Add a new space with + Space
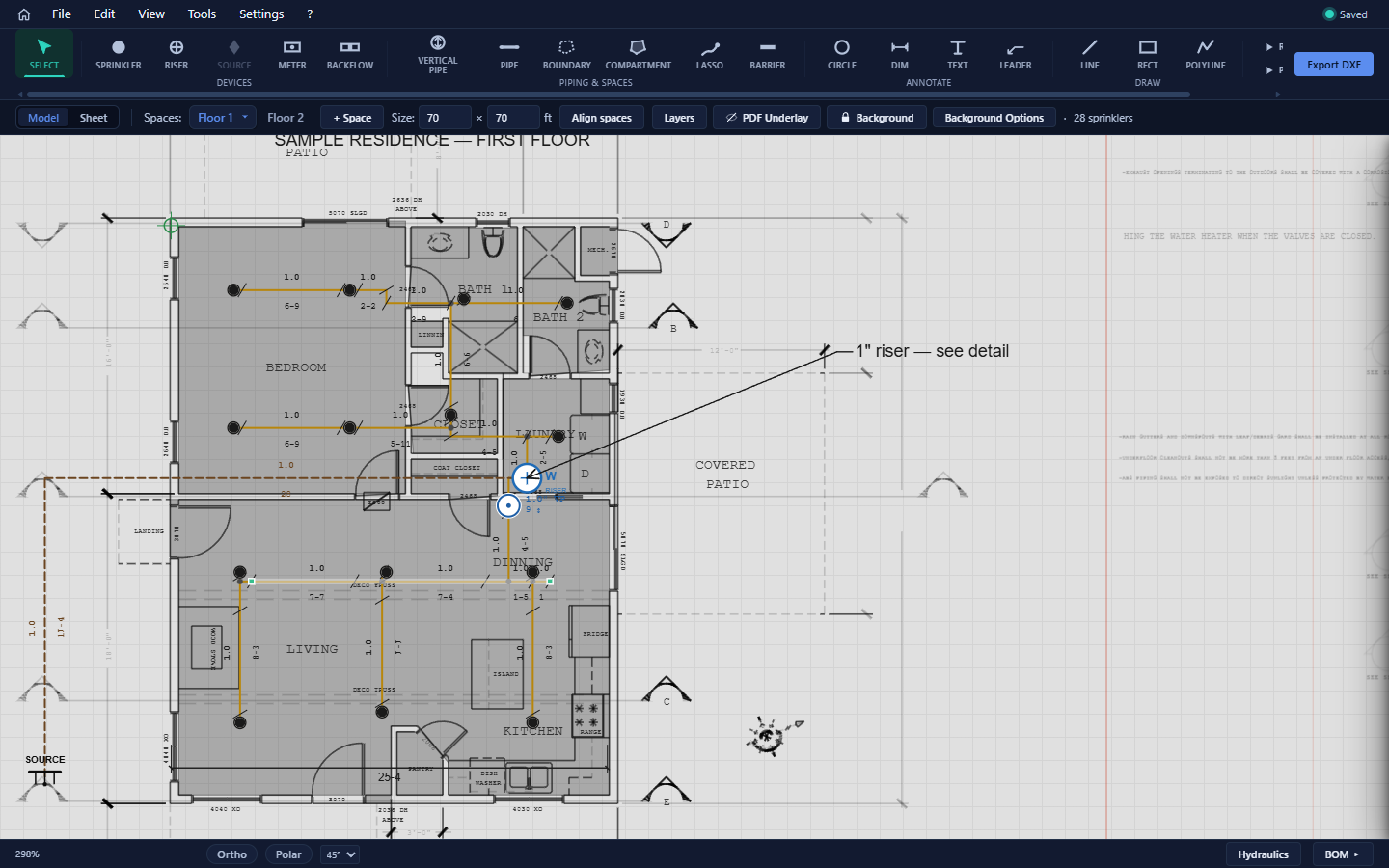 tap(352, 118)
